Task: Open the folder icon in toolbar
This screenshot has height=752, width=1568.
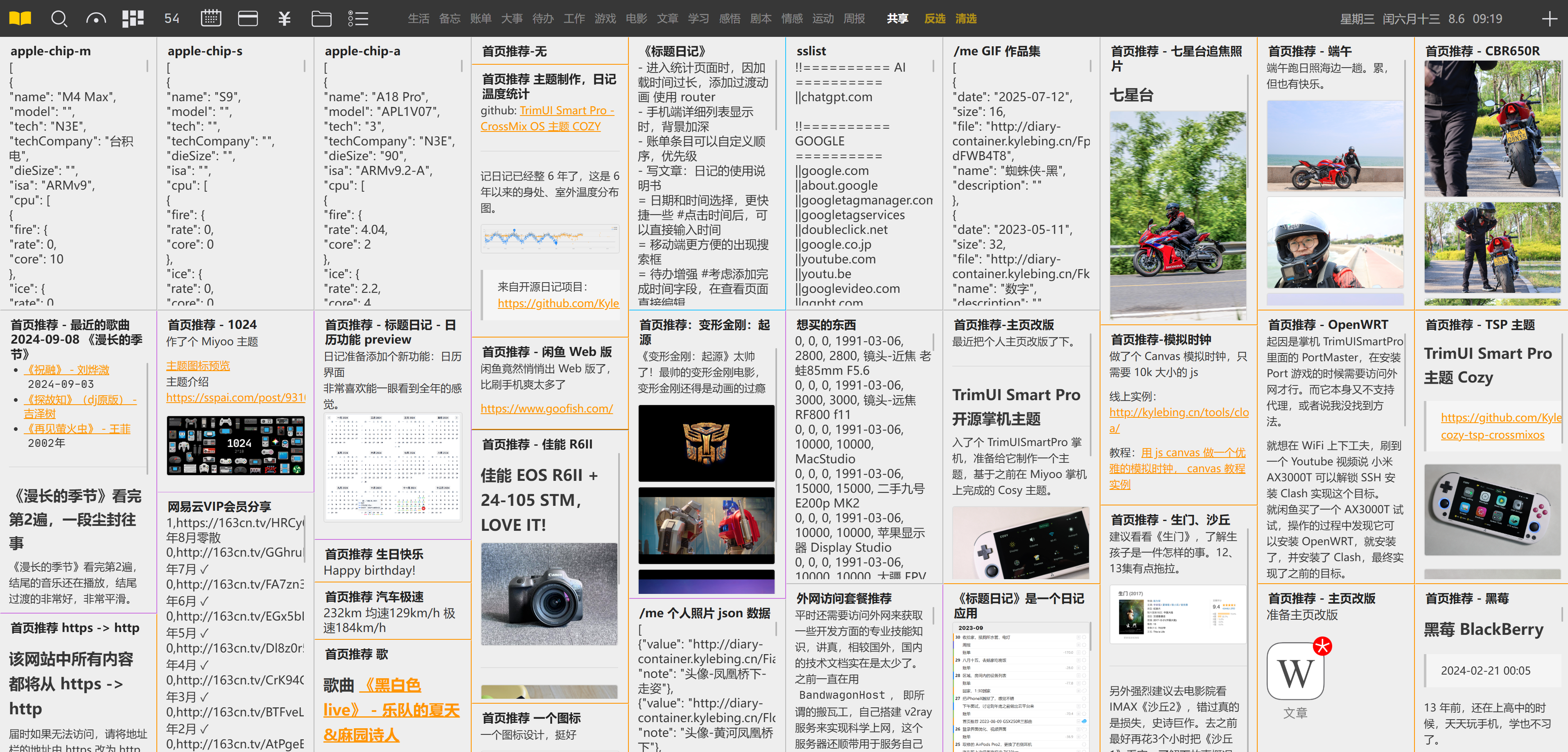Action: coord(321,18)
